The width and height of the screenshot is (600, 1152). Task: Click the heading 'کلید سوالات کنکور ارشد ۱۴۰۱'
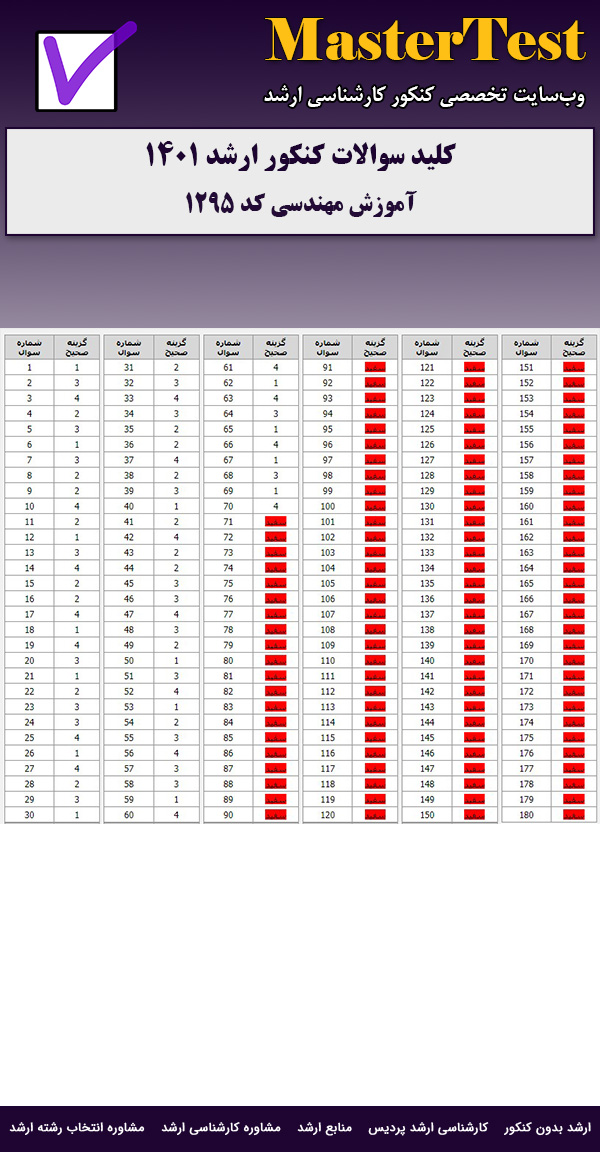pos(300,157)
